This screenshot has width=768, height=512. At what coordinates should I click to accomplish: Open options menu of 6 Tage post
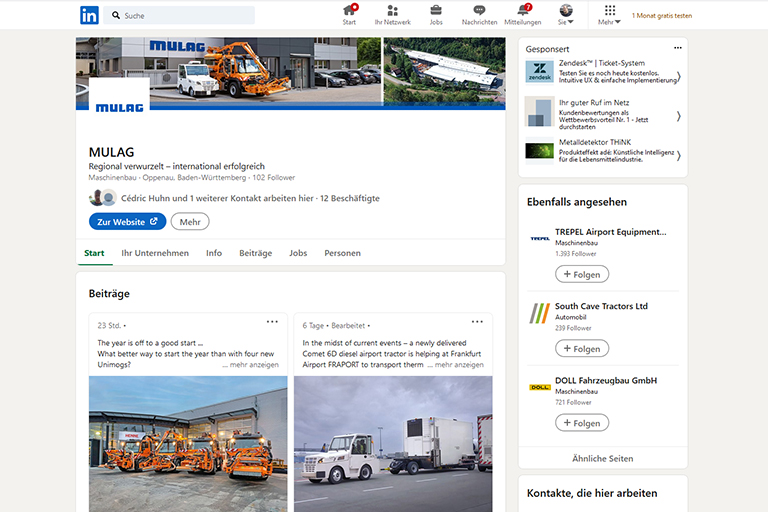coord(477,322)
